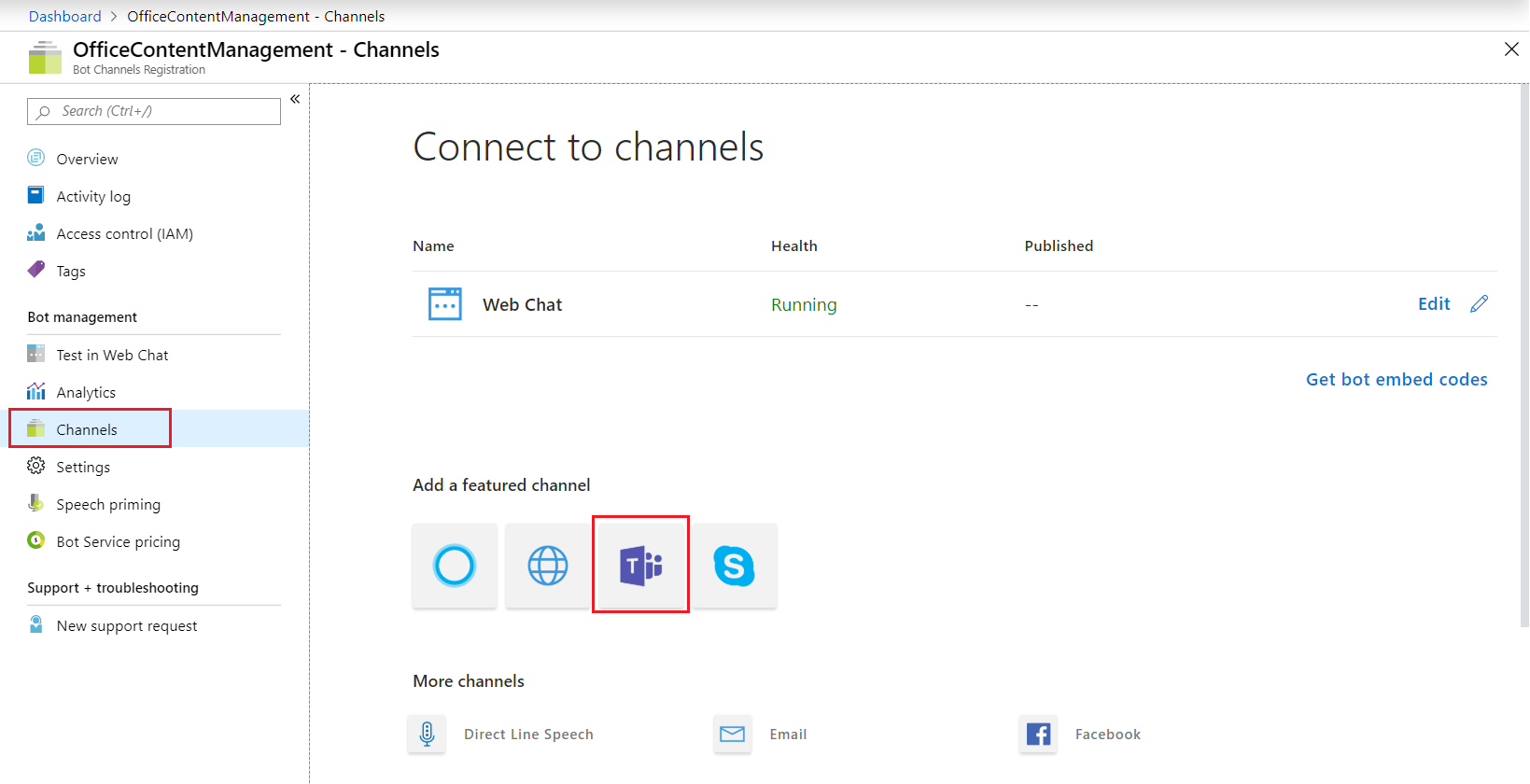
Task: Go to Access control (IAM)
Action: [124, 234]
